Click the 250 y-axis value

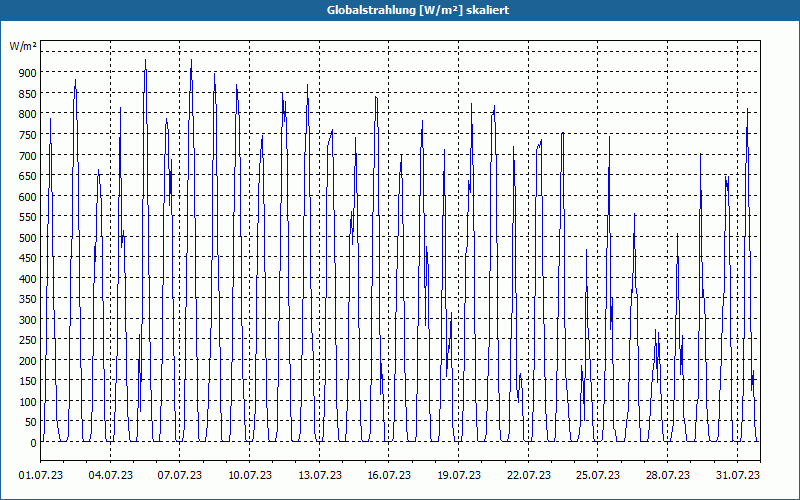tap(28, 340)
